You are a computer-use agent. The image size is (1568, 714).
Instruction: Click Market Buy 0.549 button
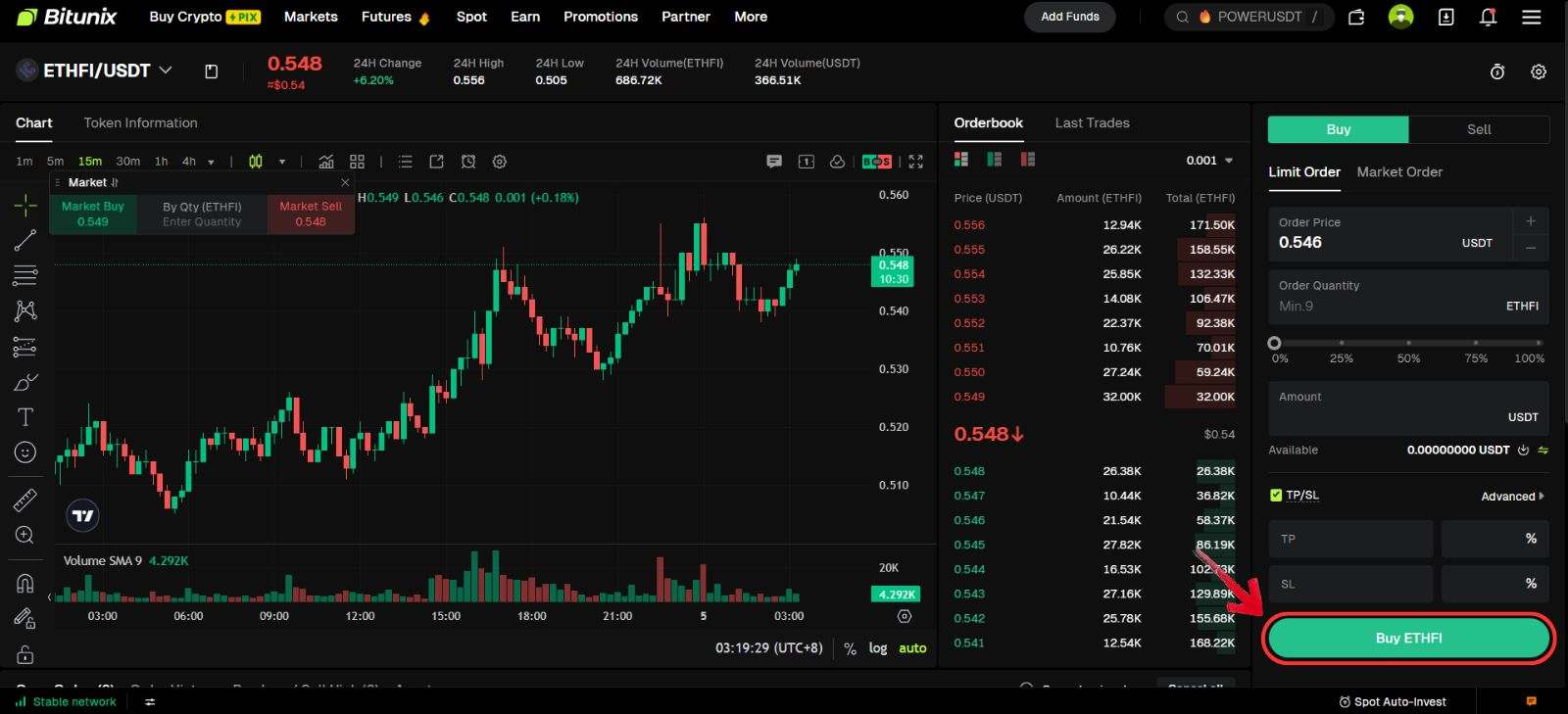[93, 214]
